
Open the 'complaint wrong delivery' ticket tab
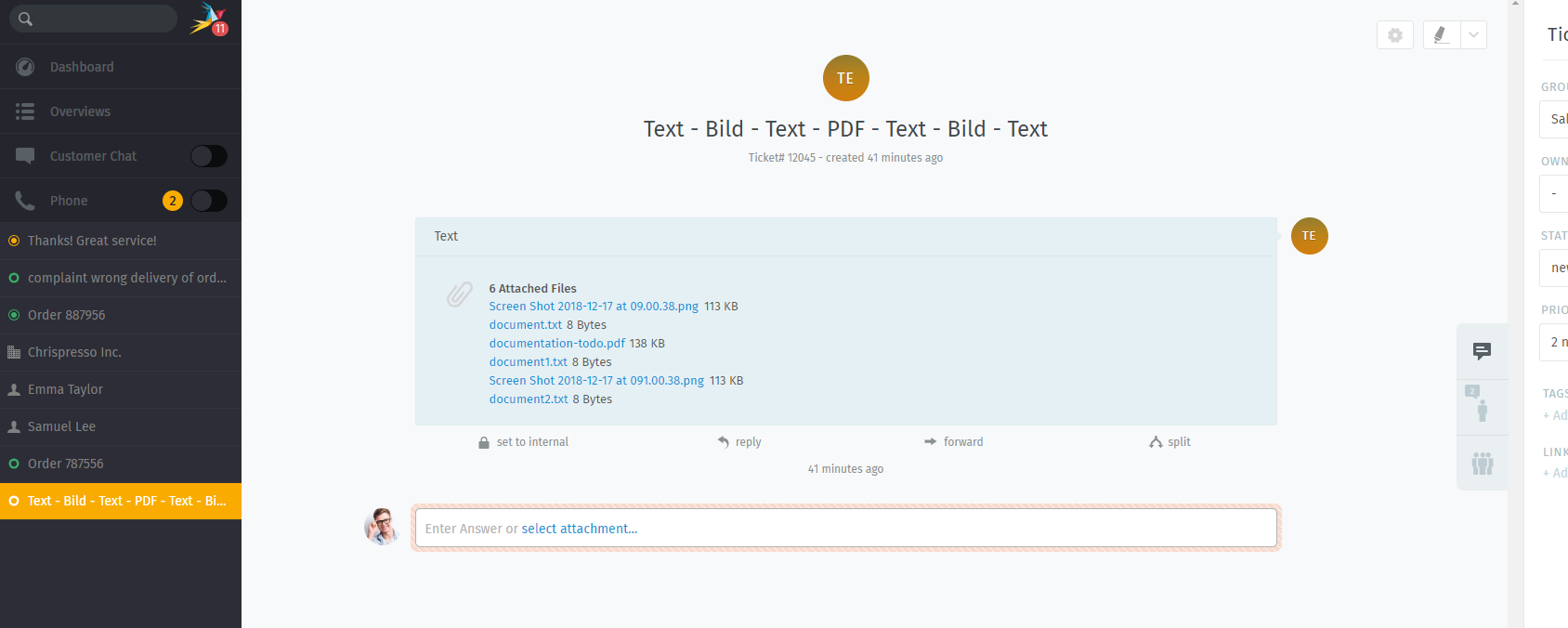(x=121, y=278)
